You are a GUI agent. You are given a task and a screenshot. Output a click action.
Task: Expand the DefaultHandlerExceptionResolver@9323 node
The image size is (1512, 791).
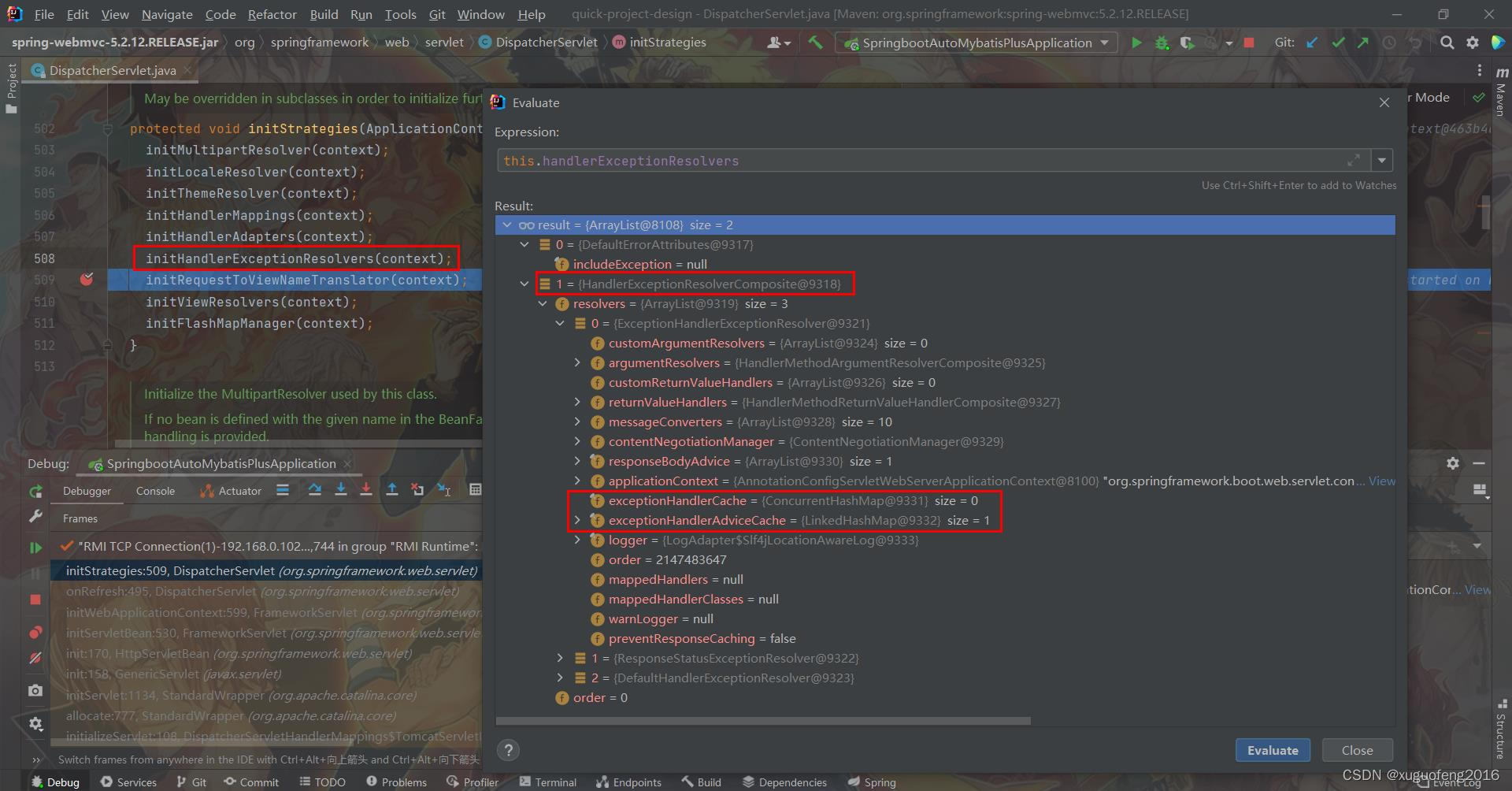point(560,678)
